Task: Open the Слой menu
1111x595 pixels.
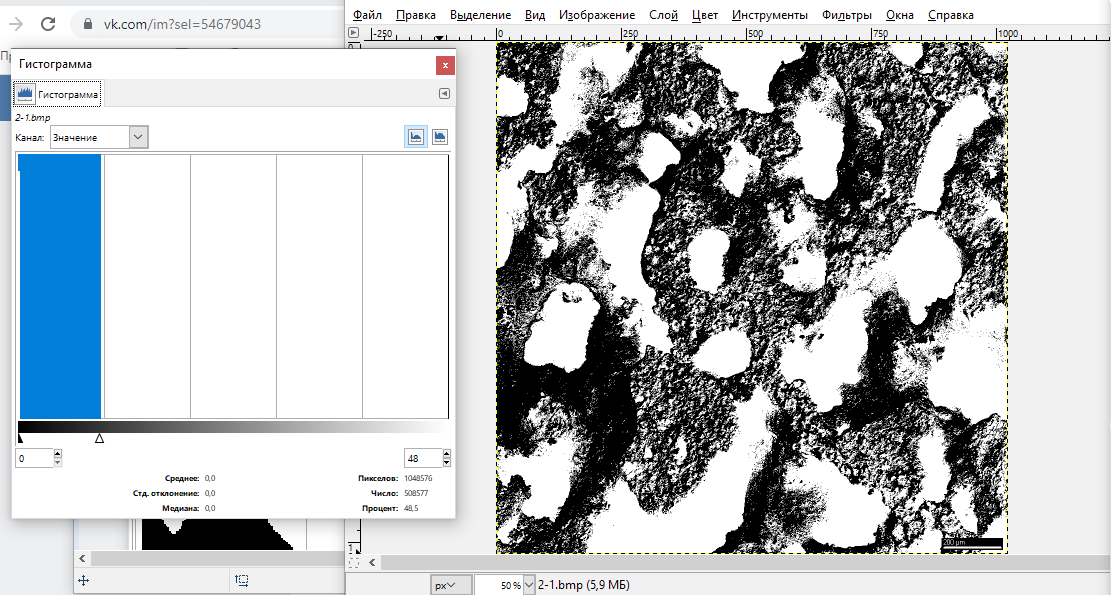Action: tap(663, 15)
